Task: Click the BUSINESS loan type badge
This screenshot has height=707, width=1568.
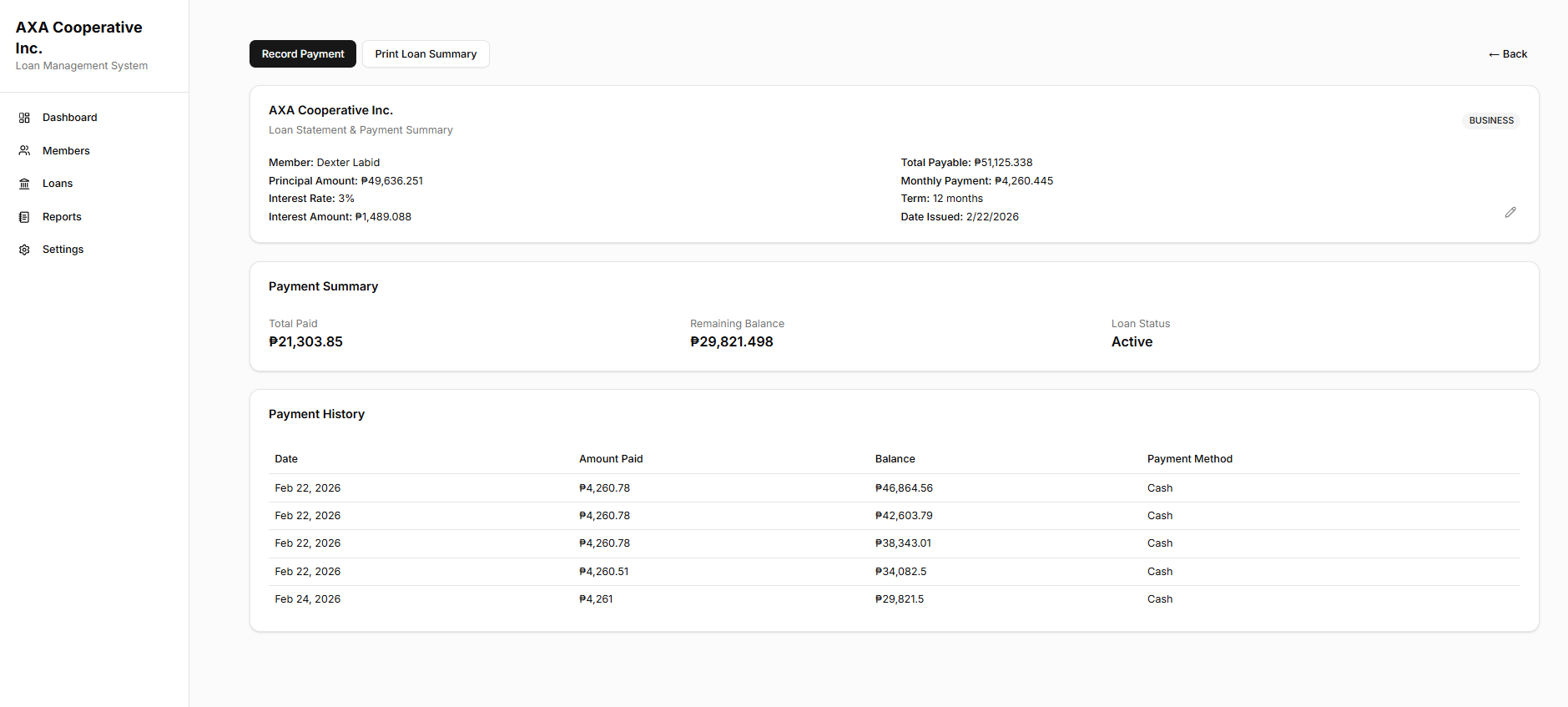Action: 1491,121
